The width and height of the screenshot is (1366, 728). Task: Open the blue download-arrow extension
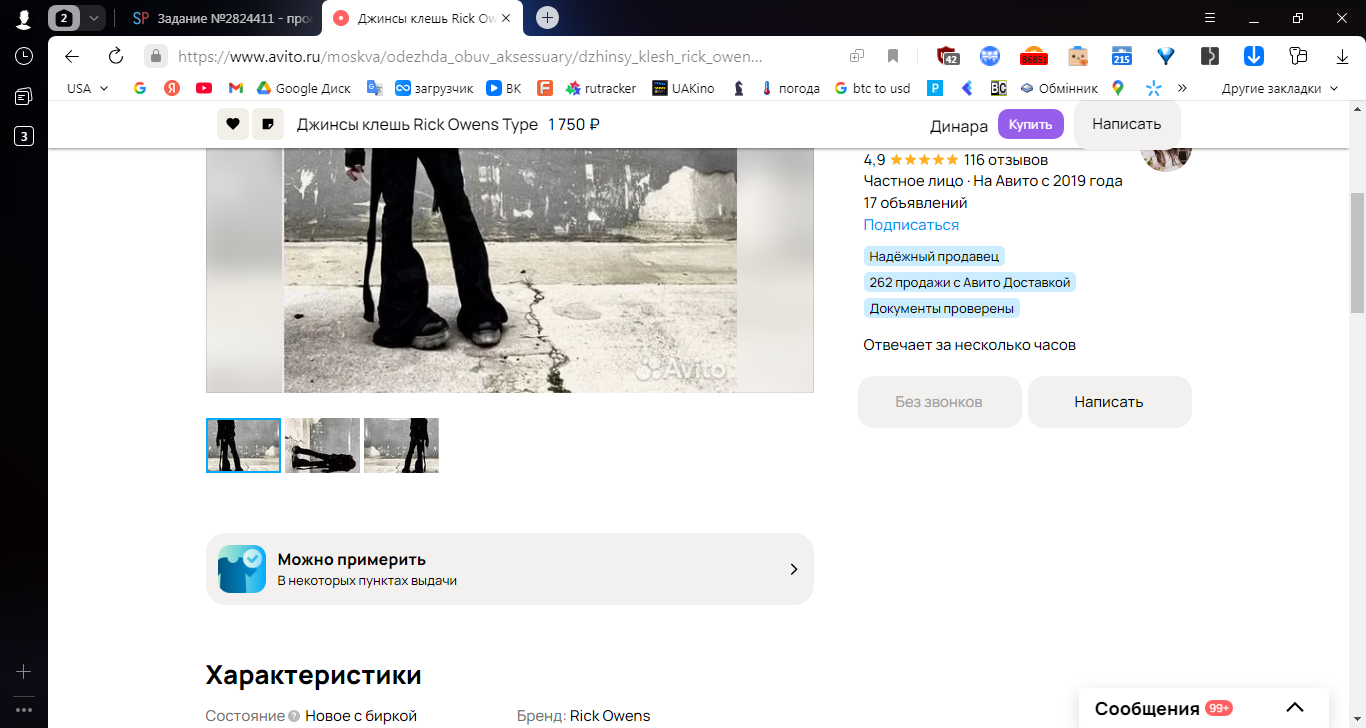click(1254, 56)
